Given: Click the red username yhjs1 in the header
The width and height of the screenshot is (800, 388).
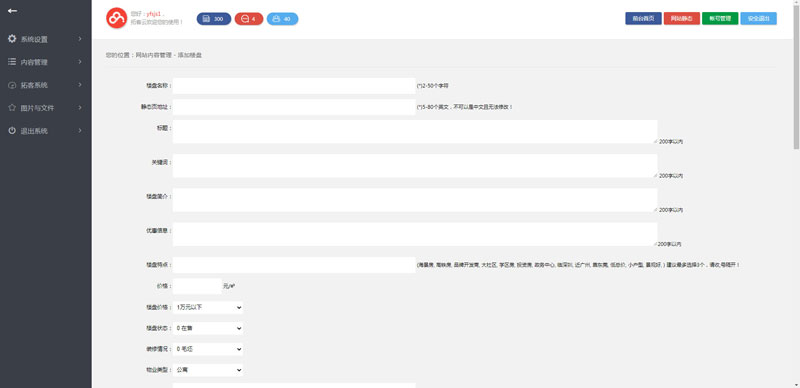Looking at the screenshot, I should (154, 14).
